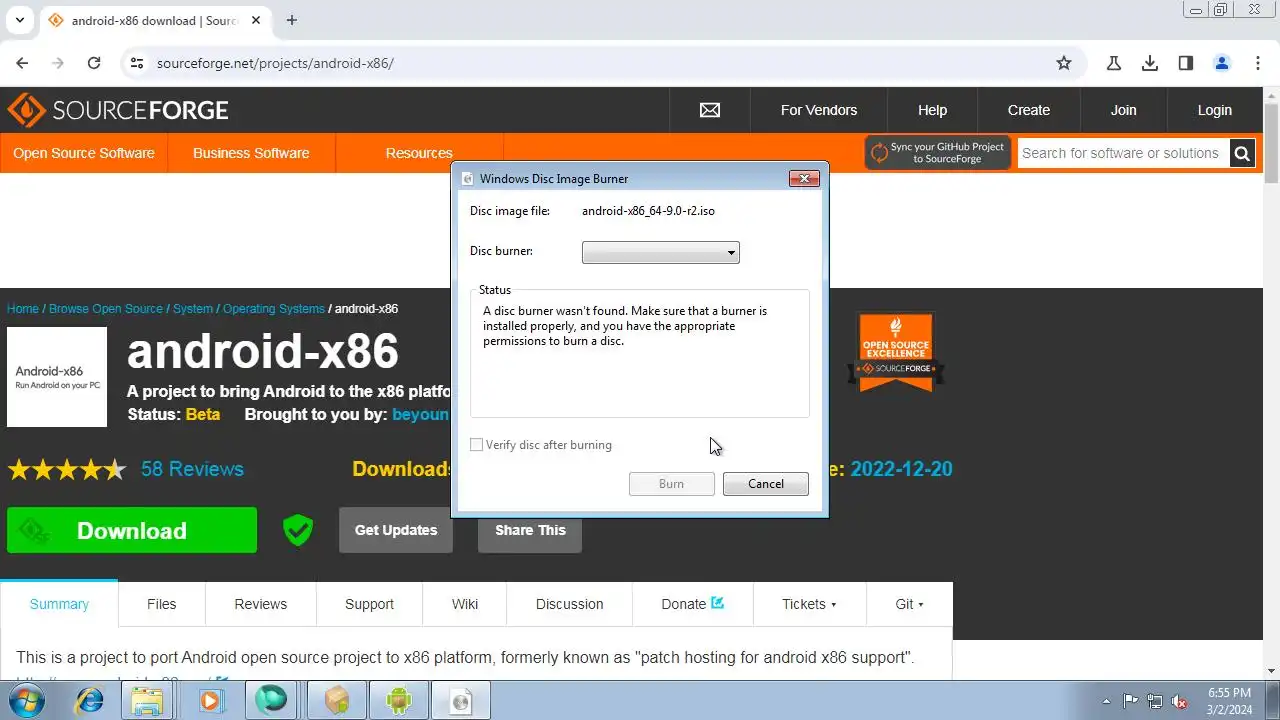Click the Login link
Screen dimensions: 1280x720
click(x=1215, y=110)
